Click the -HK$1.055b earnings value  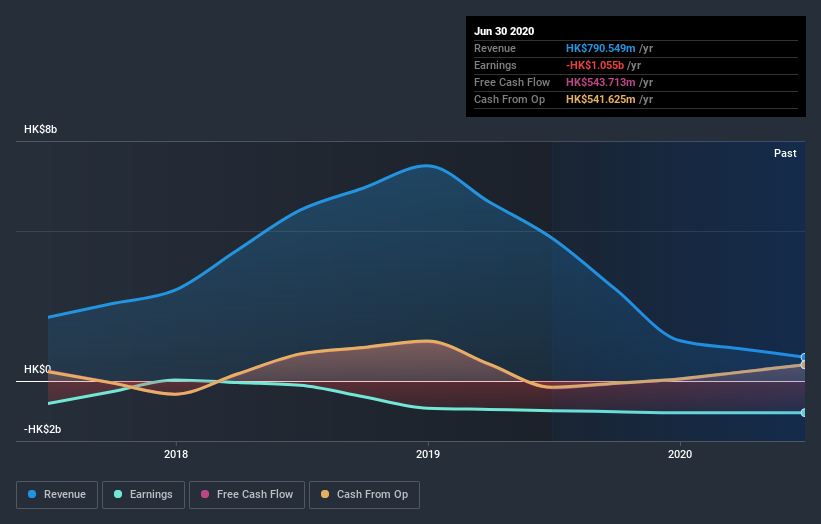coord(595,65)
